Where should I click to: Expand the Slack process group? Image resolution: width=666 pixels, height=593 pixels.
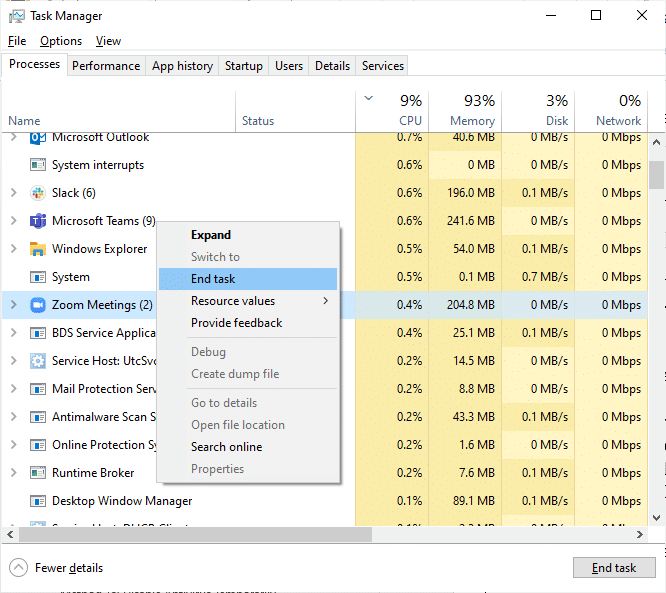coord(13,193)
